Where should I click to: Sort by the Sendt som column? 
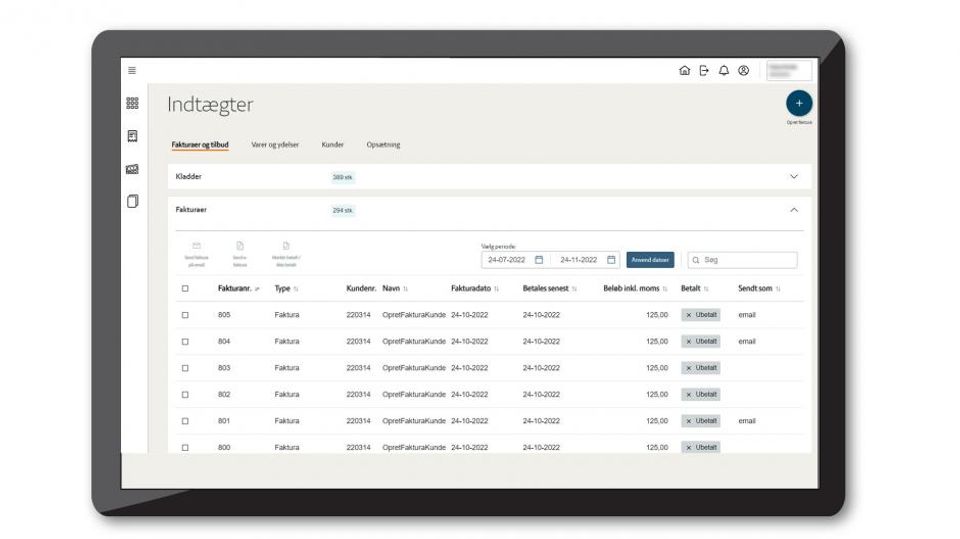(x=778, y=289)
